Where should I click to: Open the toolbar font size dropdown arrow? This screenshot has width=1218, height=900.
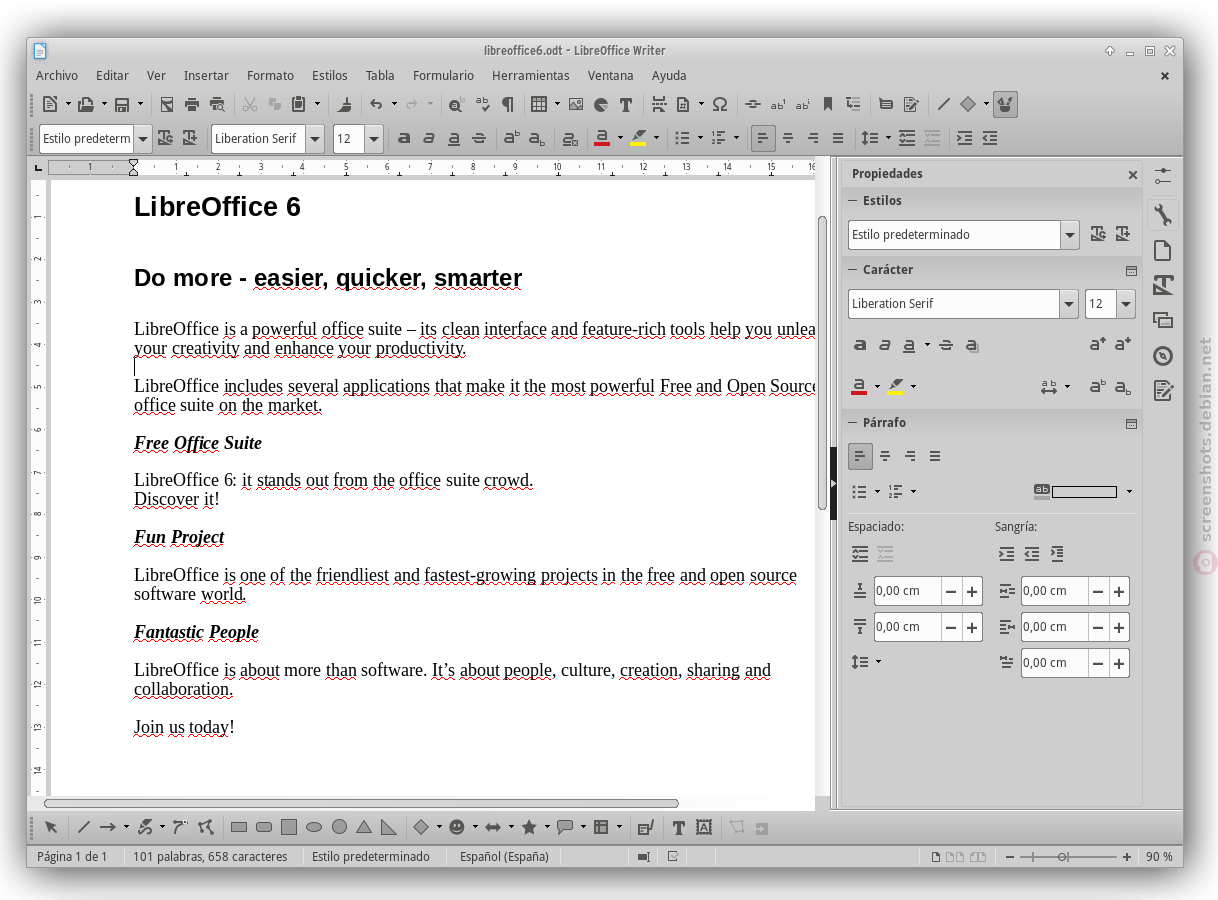click(374, 138)
